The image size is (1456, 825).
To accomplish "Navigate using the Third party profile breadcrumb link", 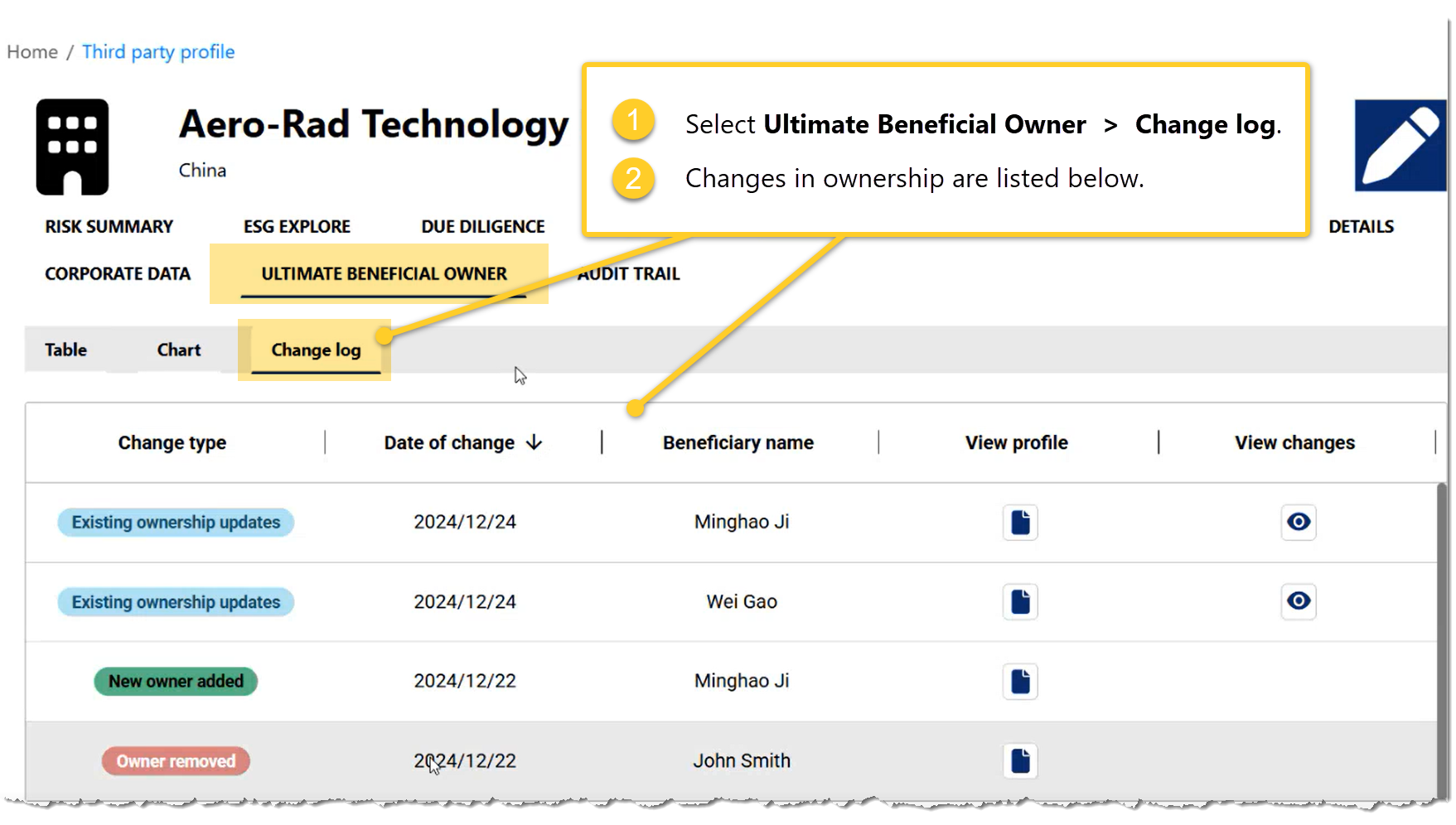I will [157, 51].
